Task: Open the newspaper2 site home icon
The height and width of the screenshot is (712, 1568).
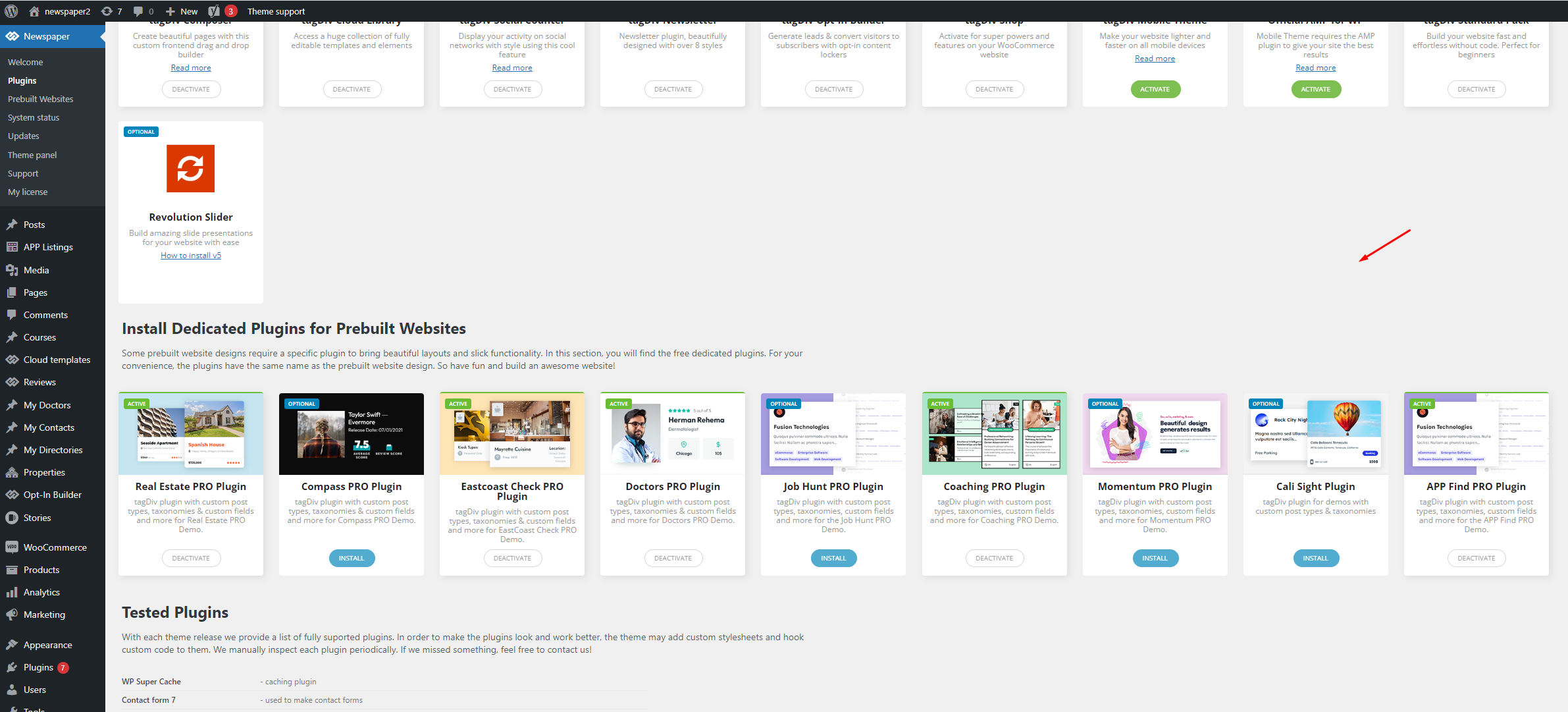Action: (x=34, y=11)
